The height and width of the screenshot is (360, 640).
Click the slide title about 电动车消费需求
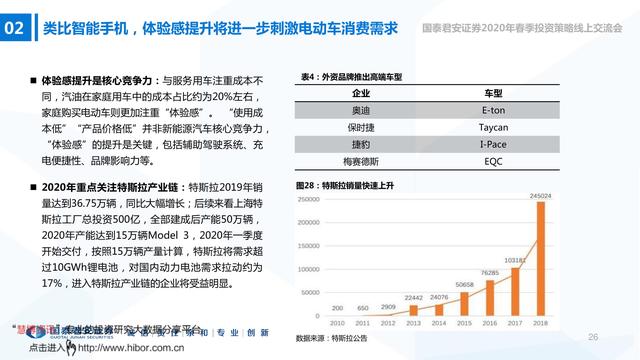pyautogui.click(x=220, y=28)
